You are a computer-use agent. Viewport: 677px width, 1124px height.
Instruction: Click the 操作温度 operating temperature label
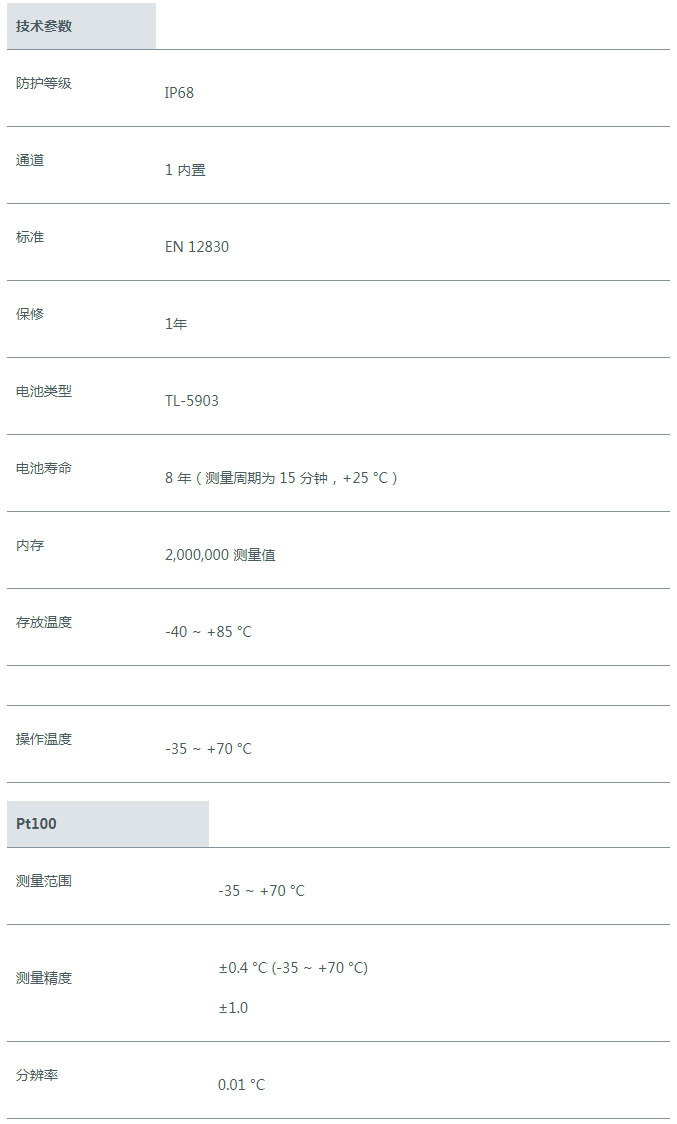pyautogui.click(x=44, y=739)
